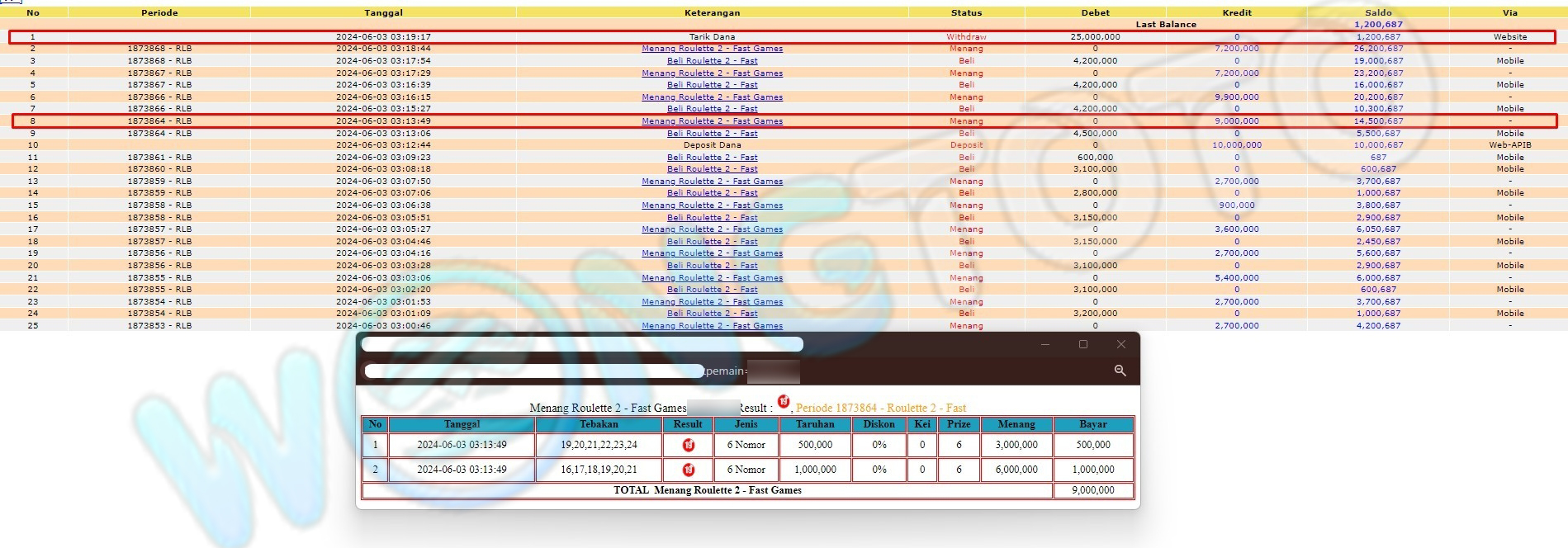Open row 11 'Beli Roulette 2 - Fast' link

[x=712, y=158]
